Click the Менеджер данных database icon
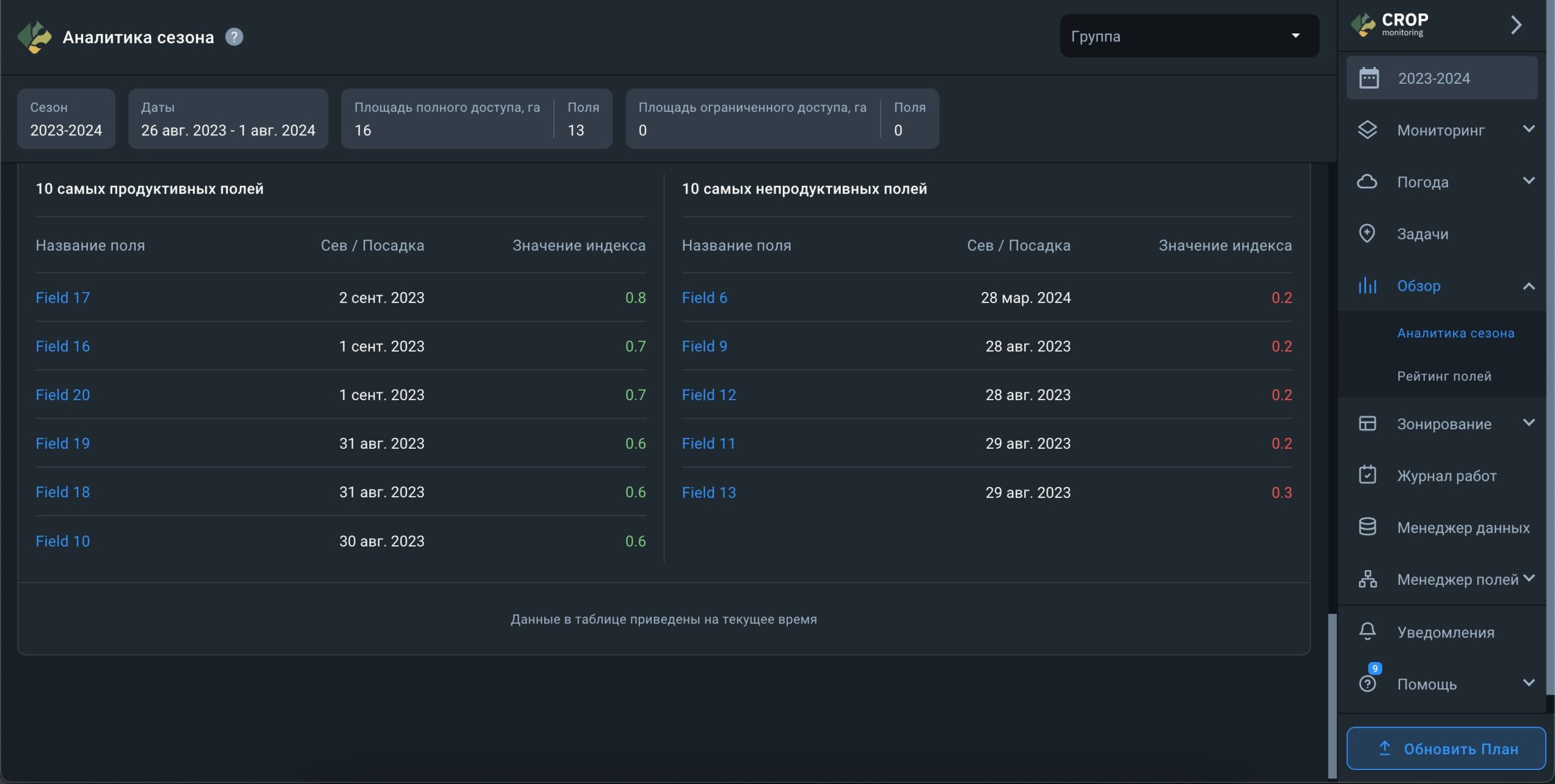Viewport: 1555px width, 784px height. (x=1367, y=527)
